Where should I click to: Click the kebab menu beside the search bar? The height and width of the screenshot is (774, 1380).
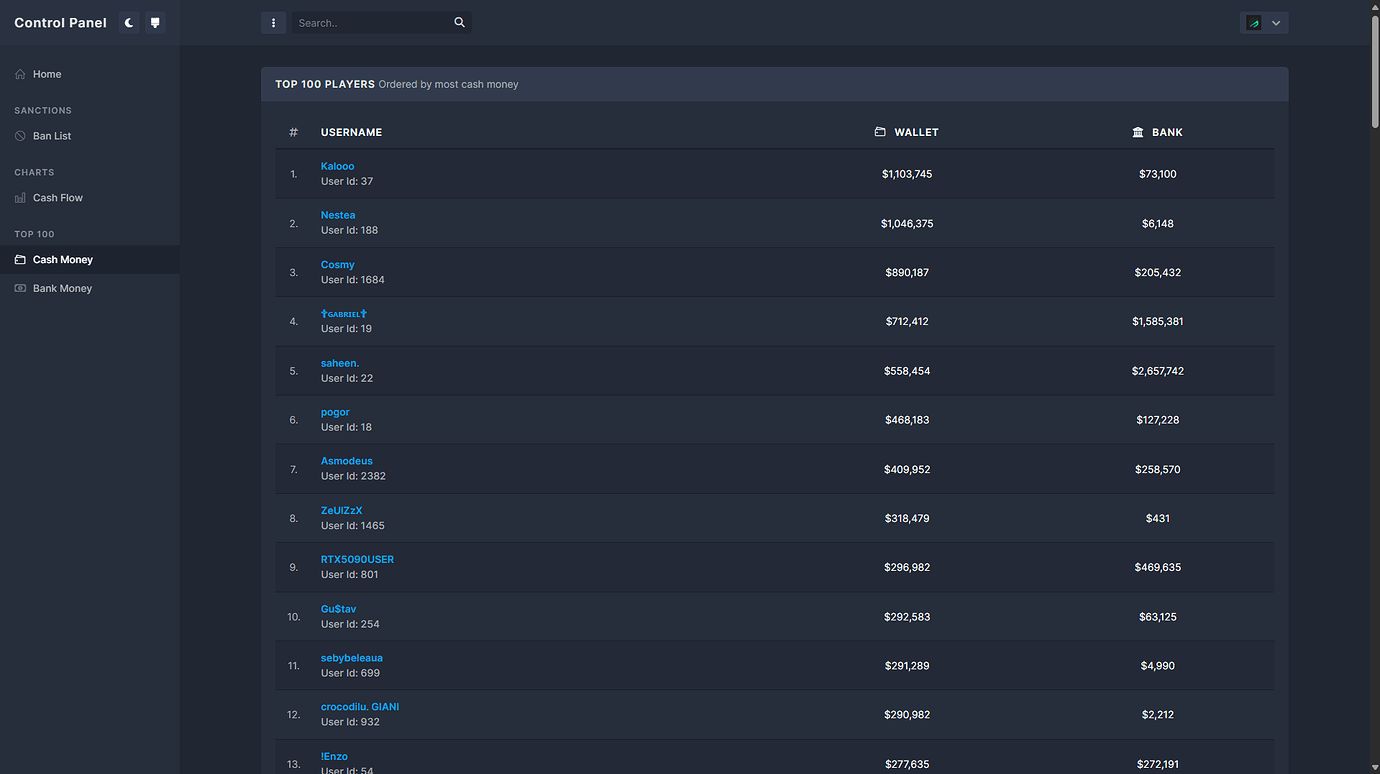tap(273, 22)
